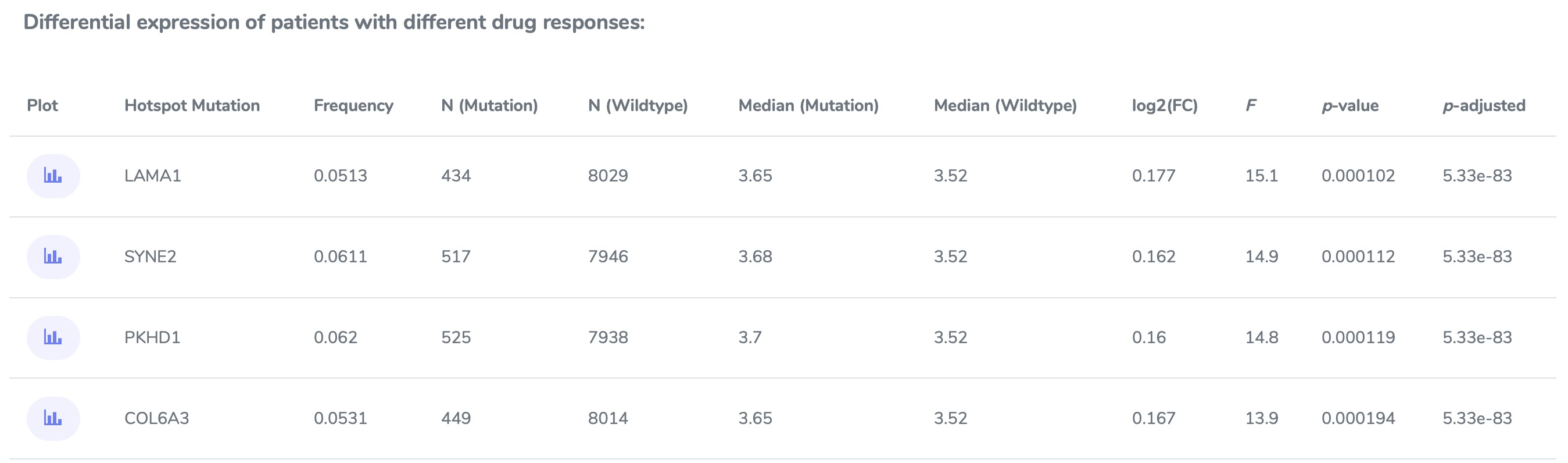Sort by Median (Wildtype) column header
This screenshot has width=1568, height=463.
(1005, 105)
